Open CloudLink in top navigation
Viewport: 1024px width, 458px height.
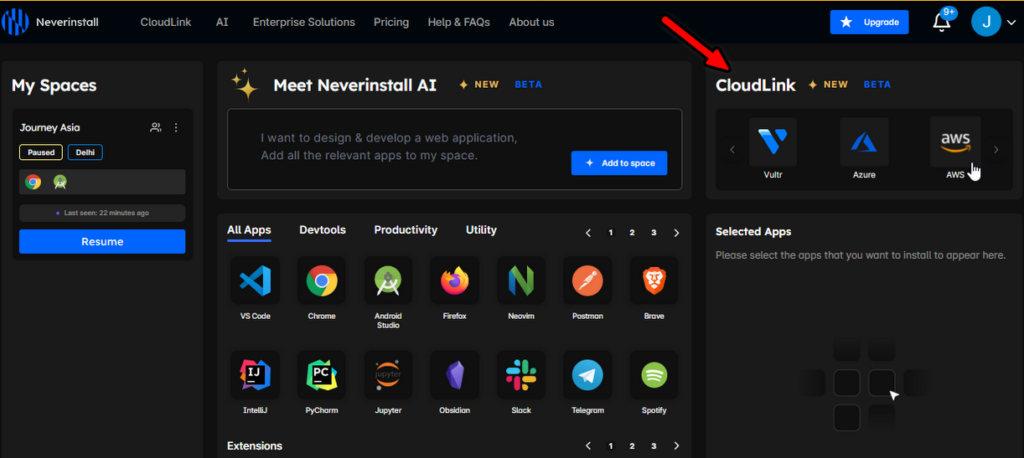tap(166, 22)
